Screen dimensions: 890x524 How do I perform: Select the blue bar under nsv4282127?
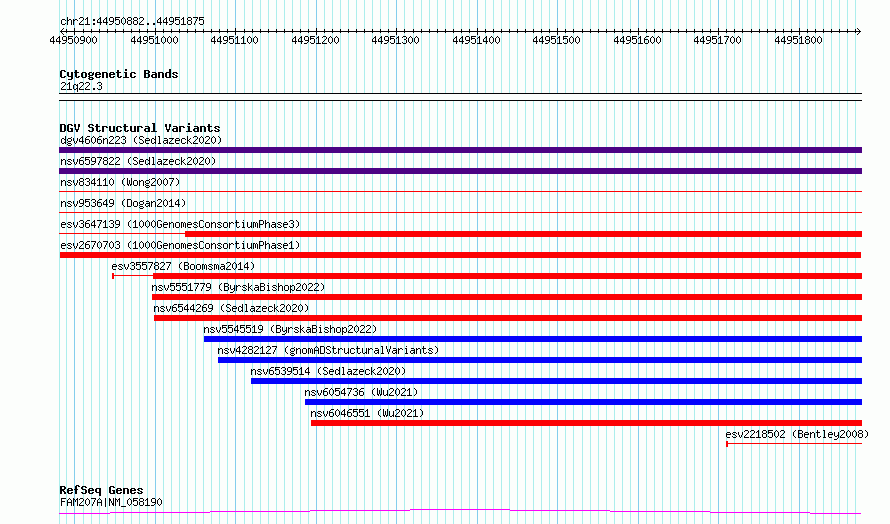(540, 360)
